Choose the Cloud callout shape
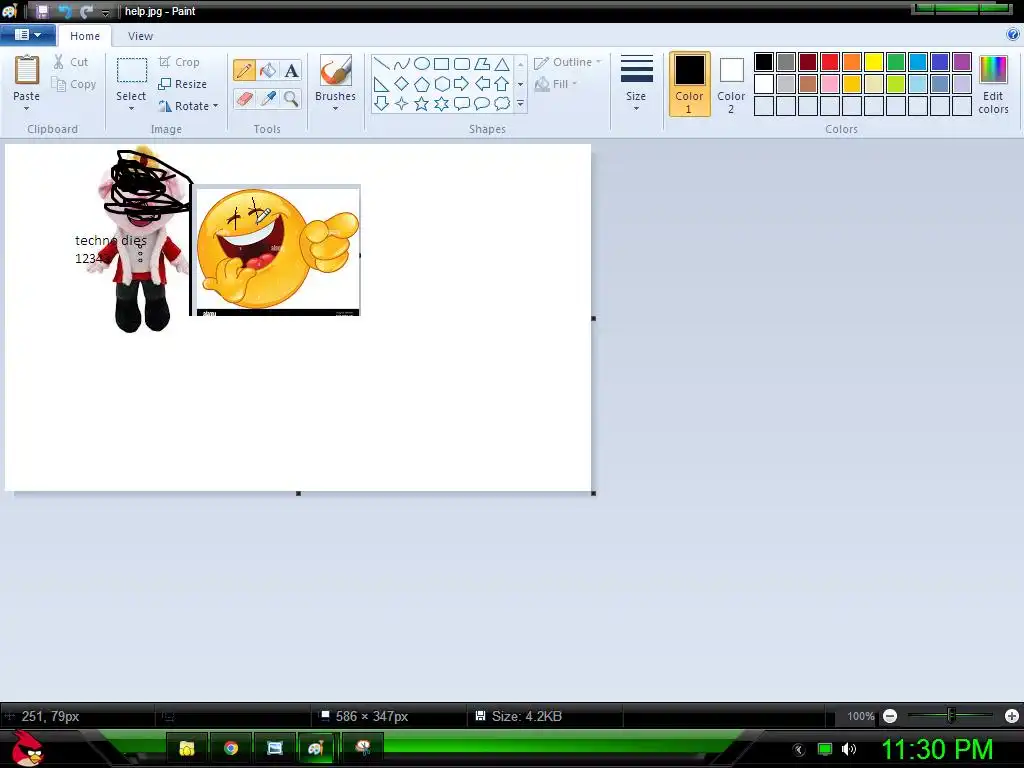1024x768 pixels. tap(502, 103)
